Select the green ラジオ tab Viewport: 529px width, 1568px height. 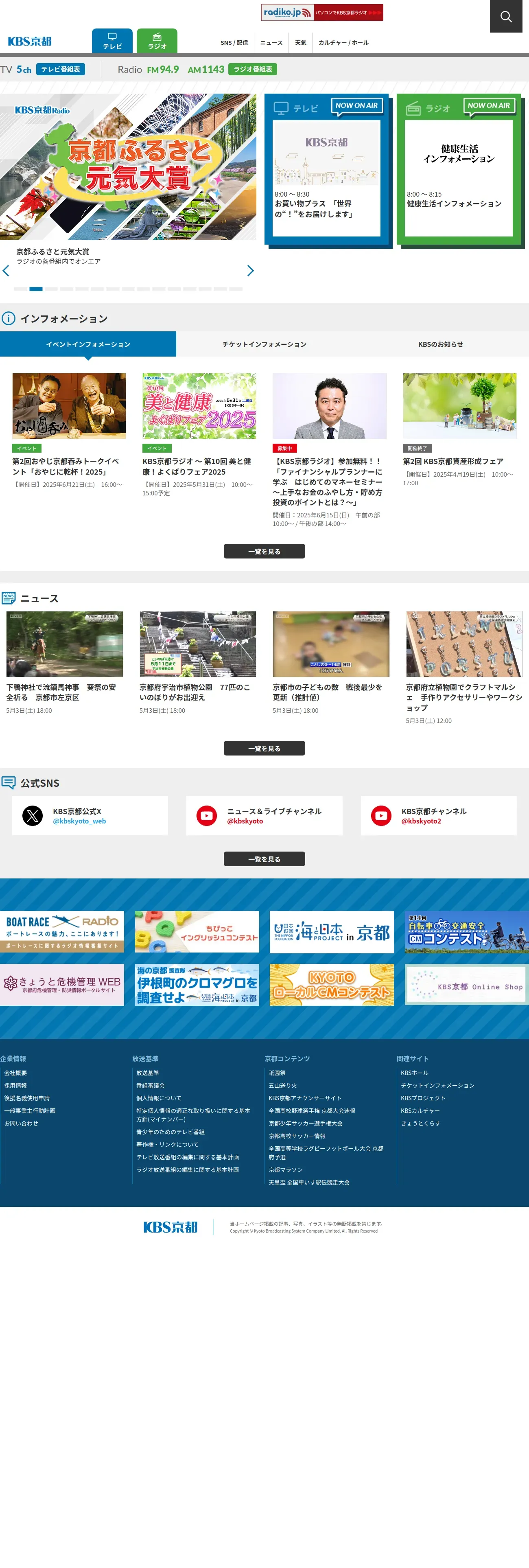tap(157, 41)
